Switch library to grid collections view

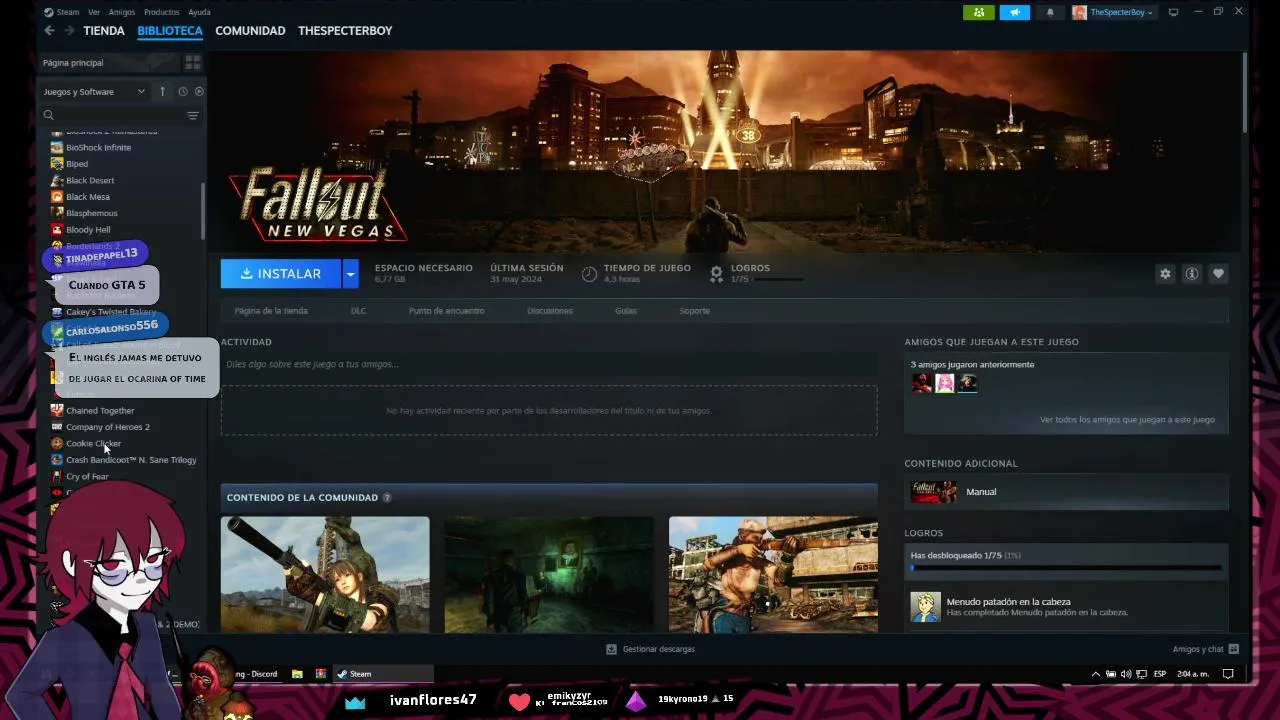(192, 62)
